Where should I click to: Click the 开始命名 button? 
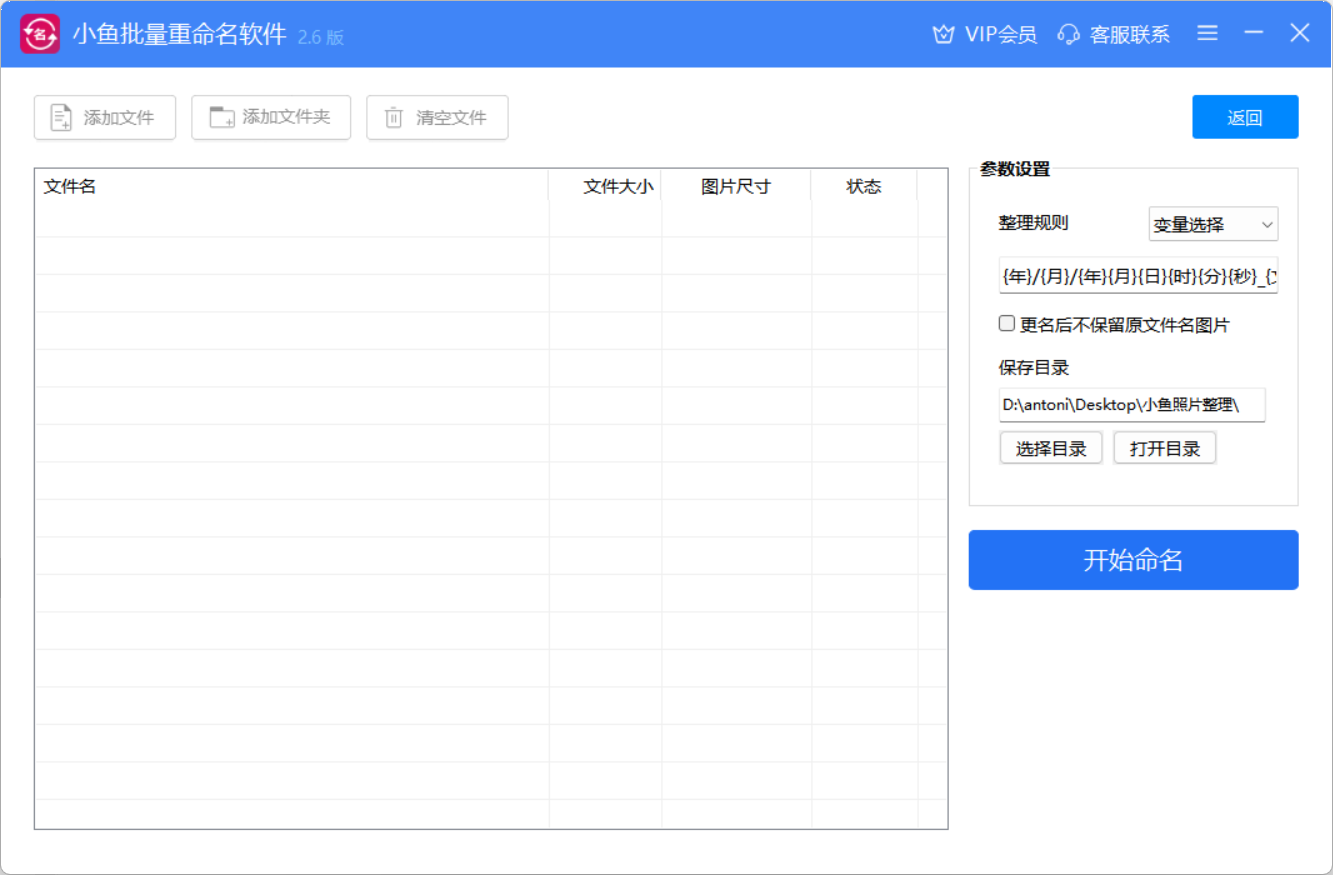point(1133,560)
